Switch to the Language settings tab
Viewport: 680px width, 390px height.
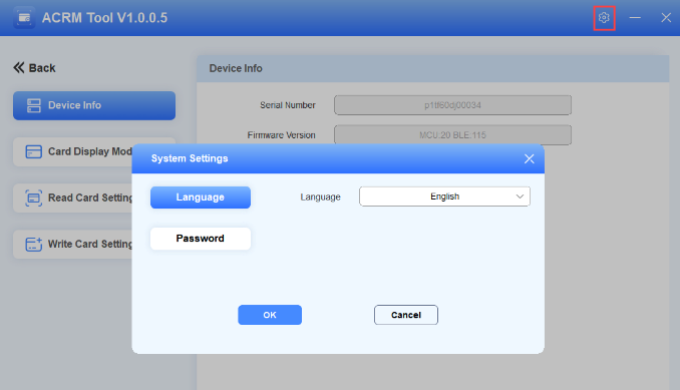point(200,197)
